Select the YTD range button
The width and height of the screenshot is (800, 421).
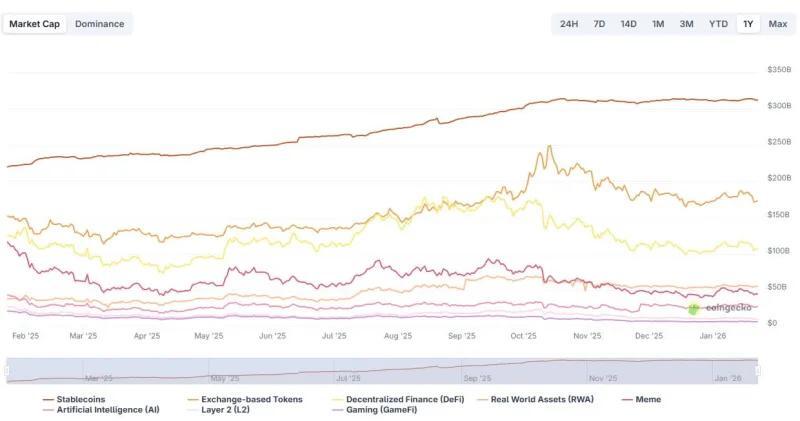coord(718,24)
